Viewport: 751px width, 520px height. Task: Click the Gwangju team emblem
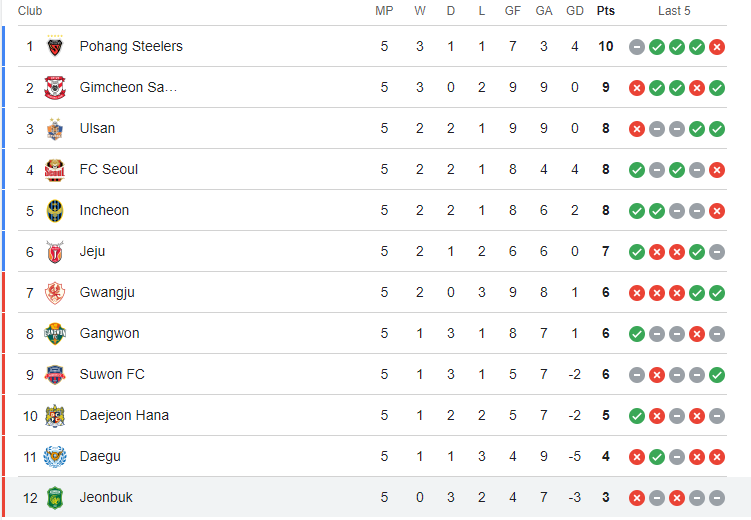[55, 293]
